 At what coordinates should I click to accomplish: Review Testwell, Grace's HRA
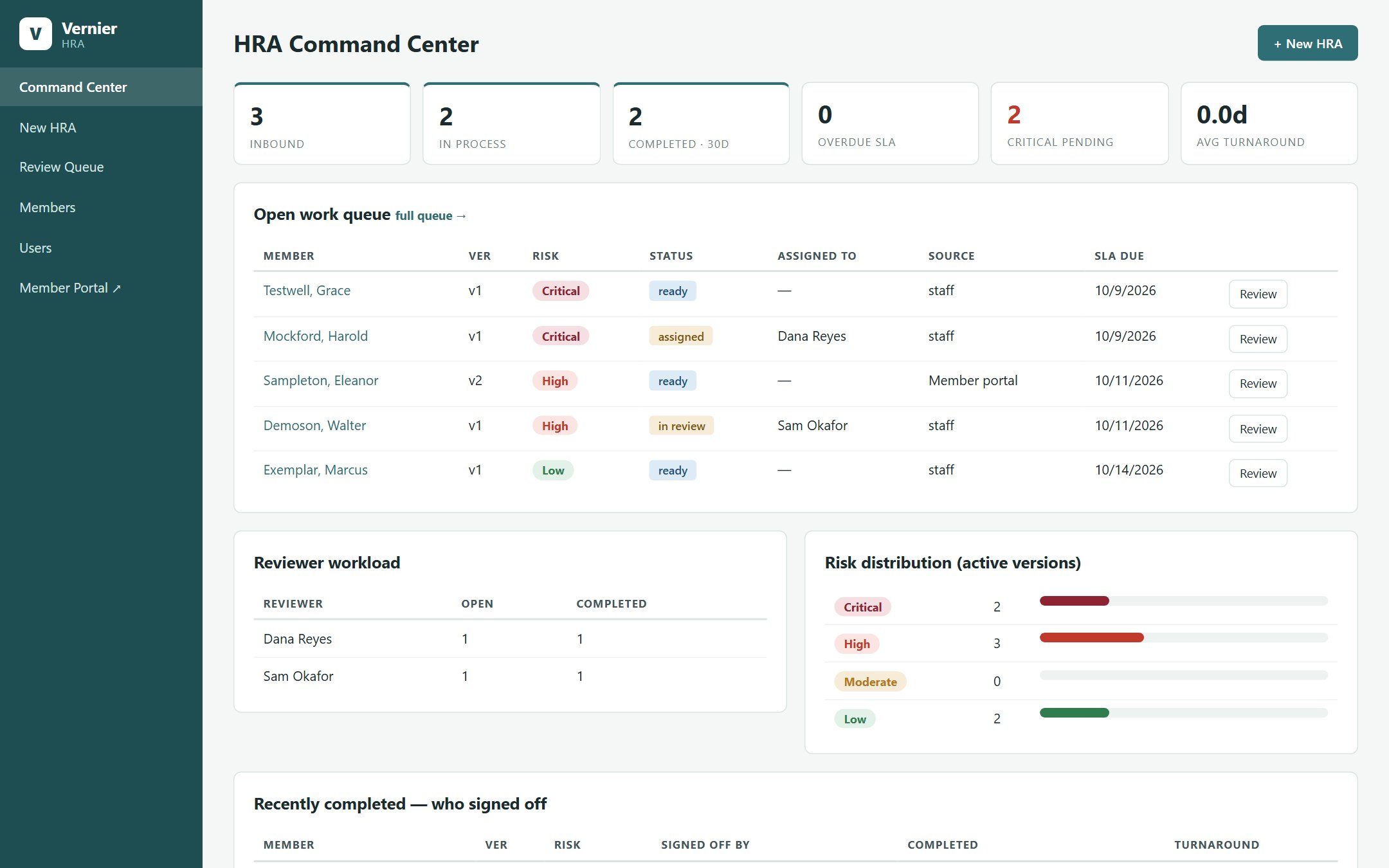coord(1258,294)
